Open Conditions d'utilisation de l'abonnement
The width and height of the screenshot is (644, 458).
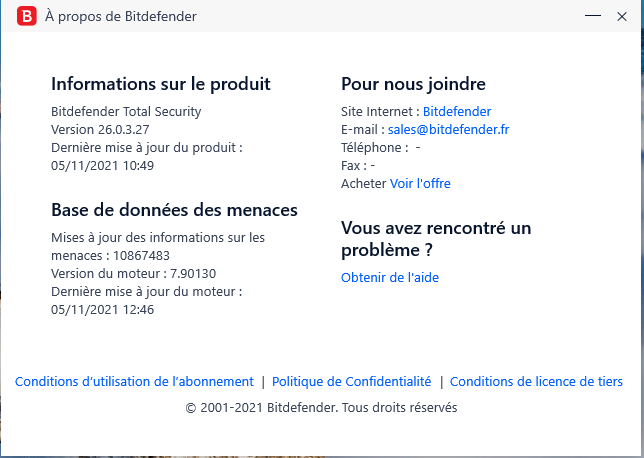pos(134,381)
